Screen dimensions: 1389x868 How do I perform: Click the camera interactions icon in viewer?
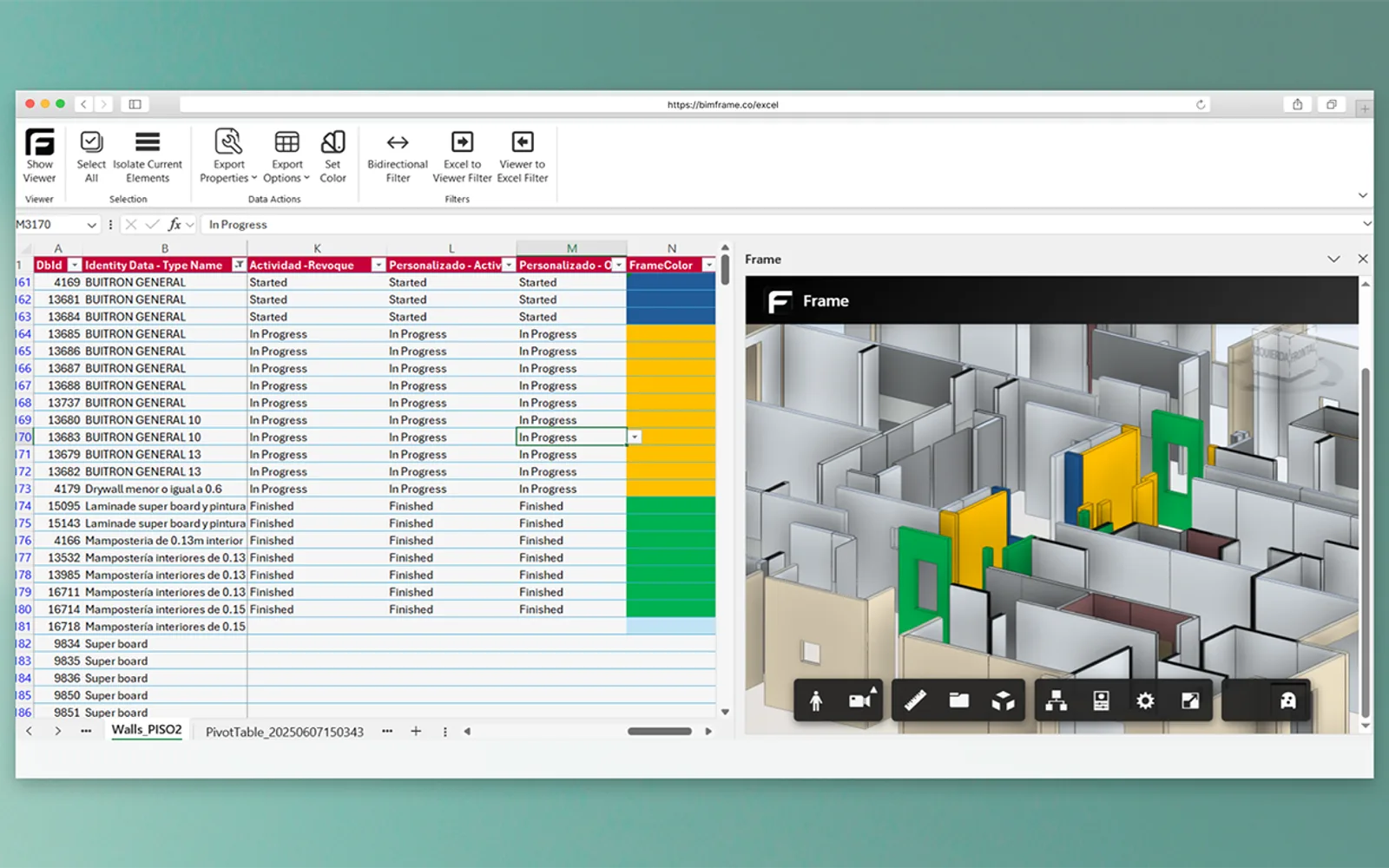click(x=861, y=700)
